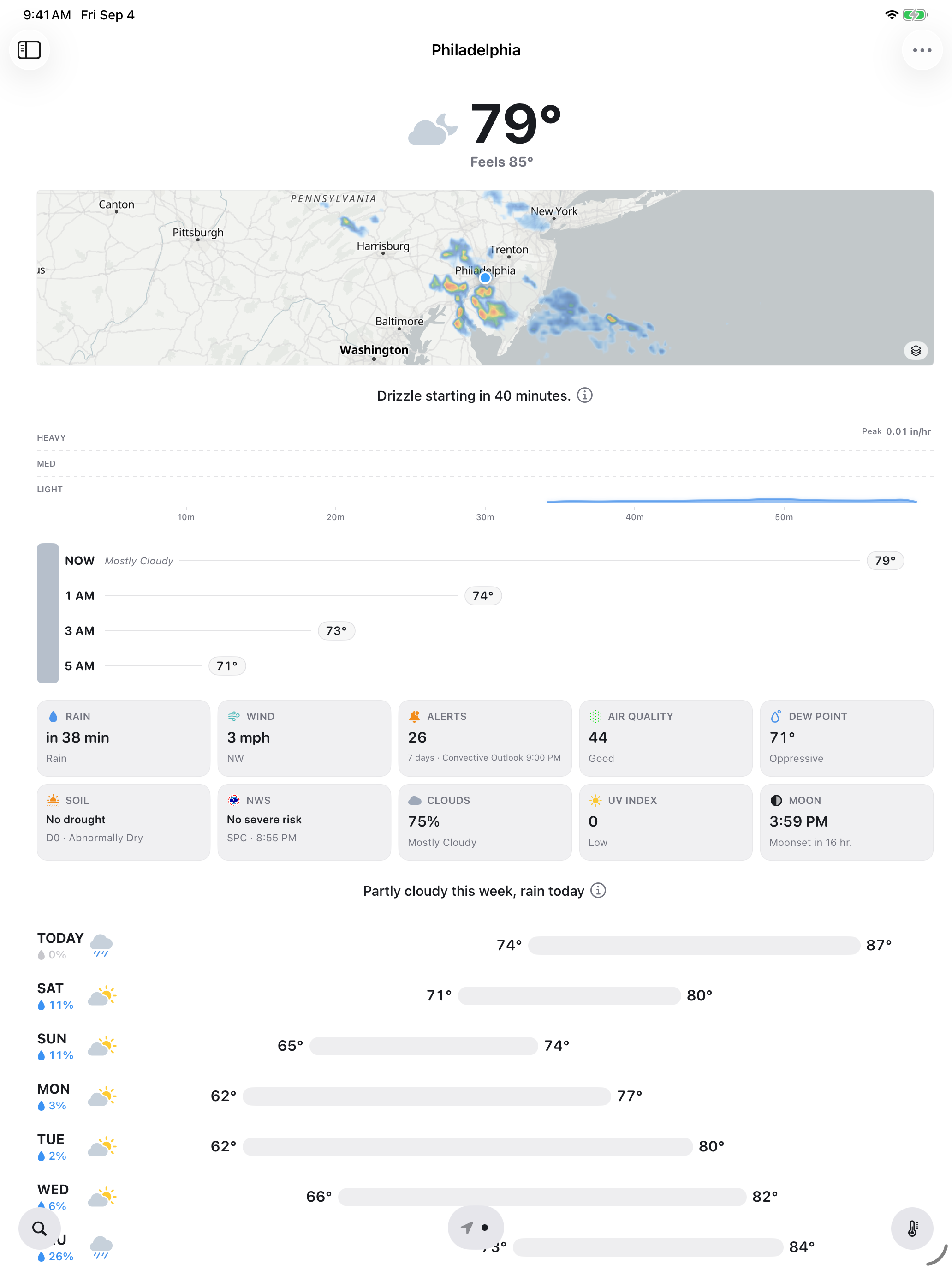The width and height of the screenshot is (952, 1270).
Task: Open the Clouds 75% card
Action: coord(485,821)
